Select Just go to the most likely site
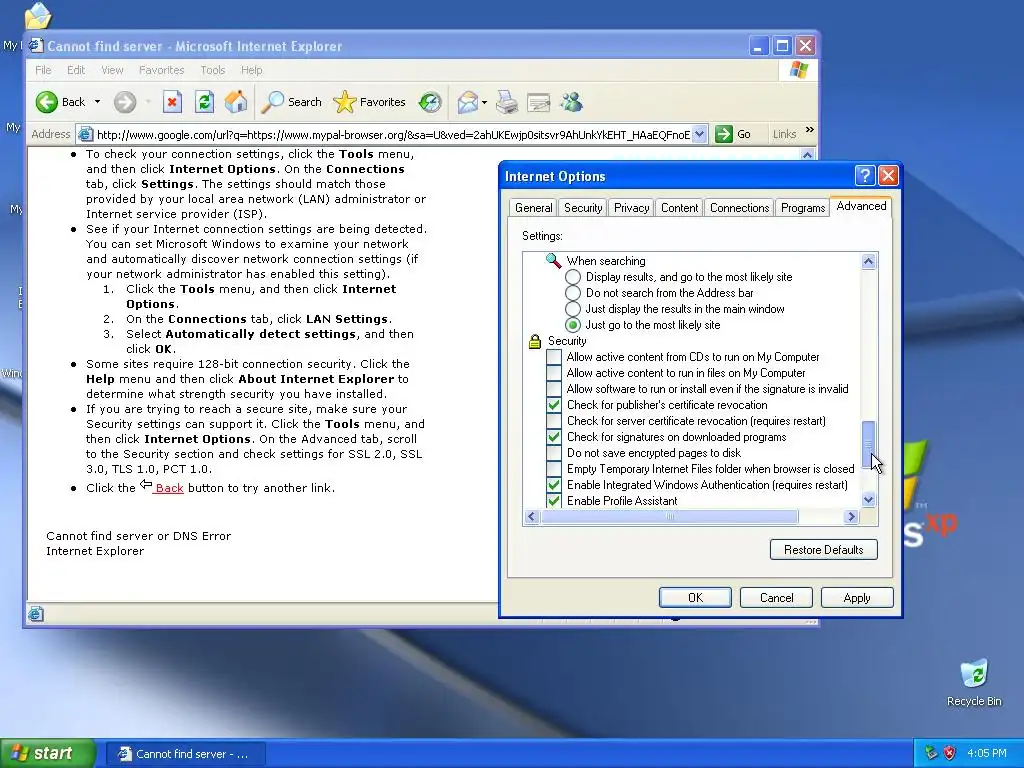 [573, 325]
